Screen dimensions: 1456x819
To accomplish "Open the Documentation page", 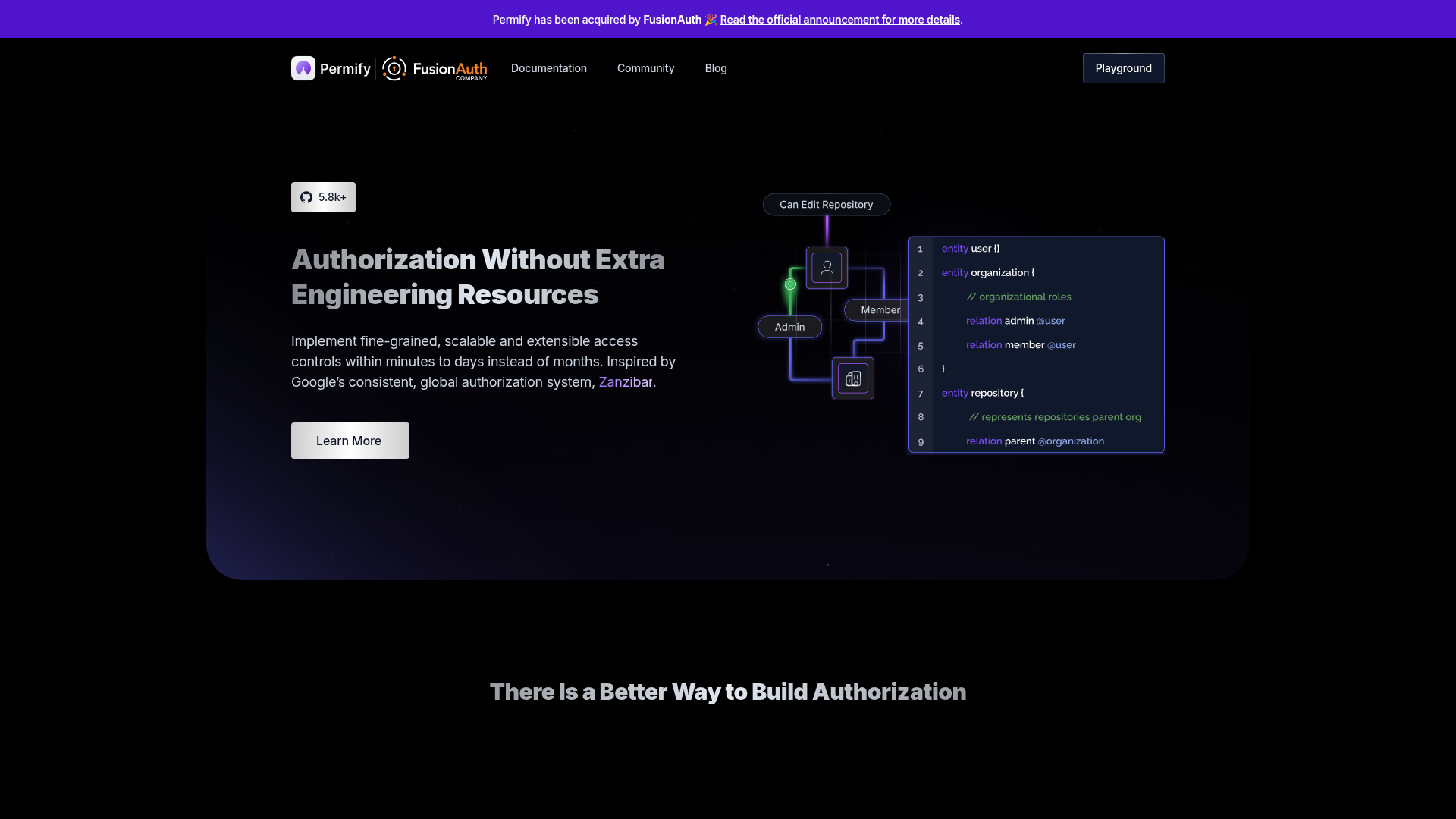I will [x=548, y=68].
